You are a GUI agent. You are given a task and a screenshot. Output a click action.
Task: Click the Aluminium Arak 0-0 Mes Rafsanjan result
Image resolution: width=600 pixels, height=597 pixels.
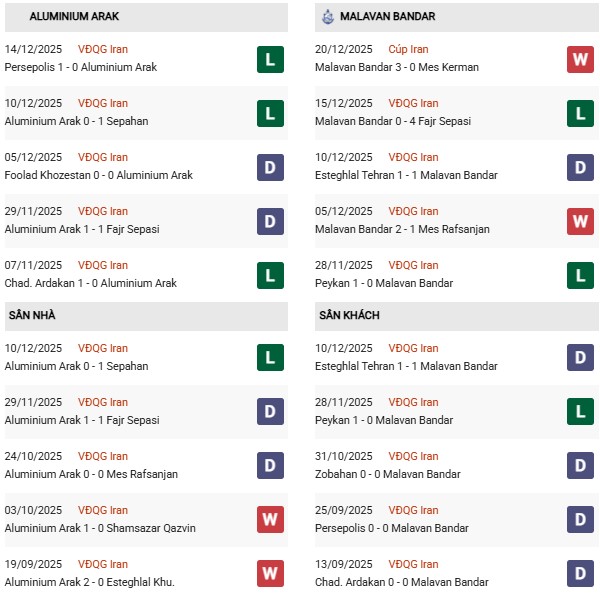[x=91, y=474]
